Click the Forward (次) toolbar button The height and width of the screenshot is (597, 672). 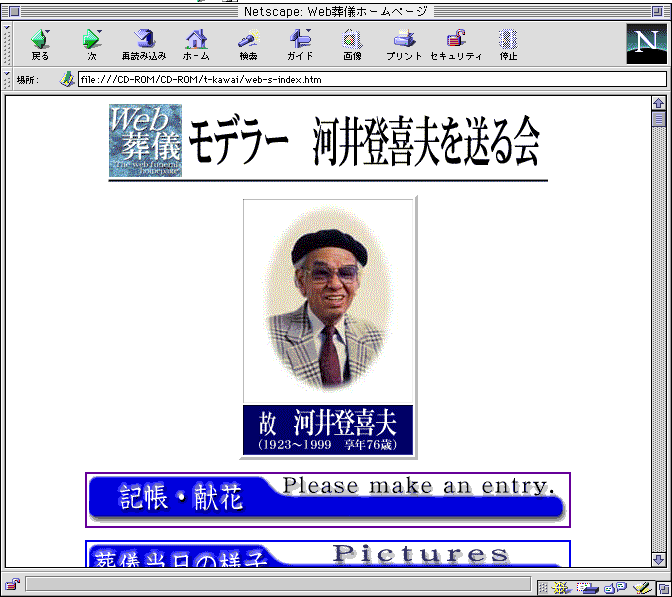[x=92, y=44]
